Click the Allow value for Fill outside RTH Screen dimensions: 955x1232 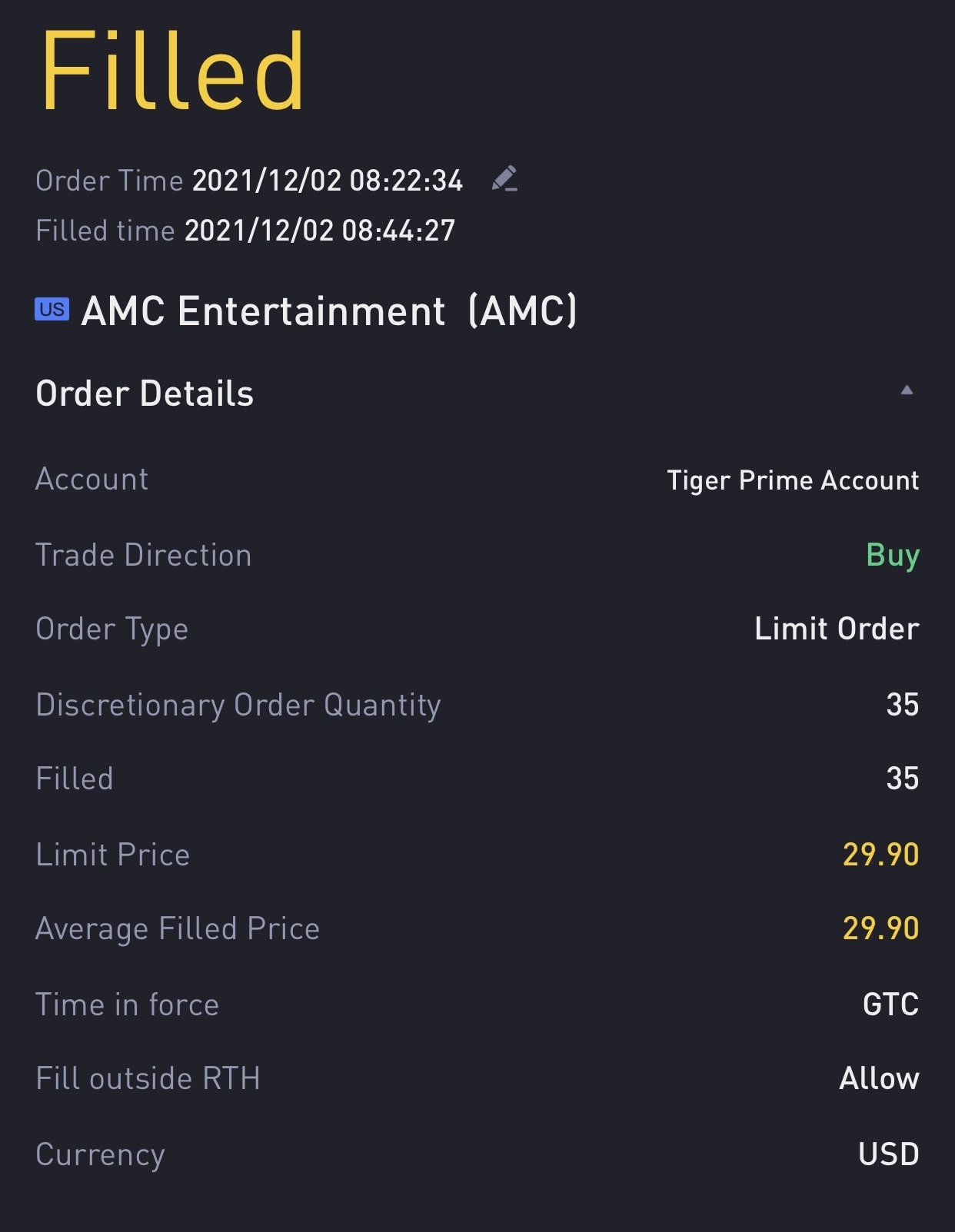[879, 1078]
